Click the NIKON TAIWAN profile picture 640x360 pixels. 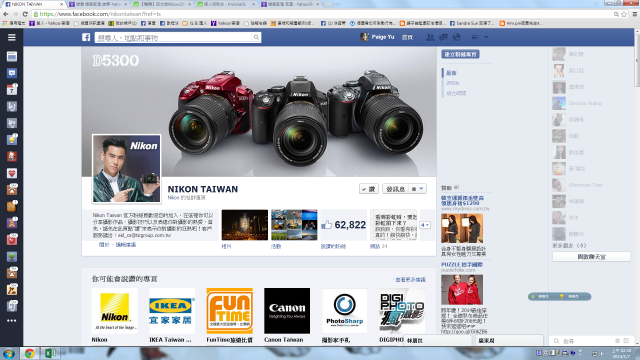126,168
